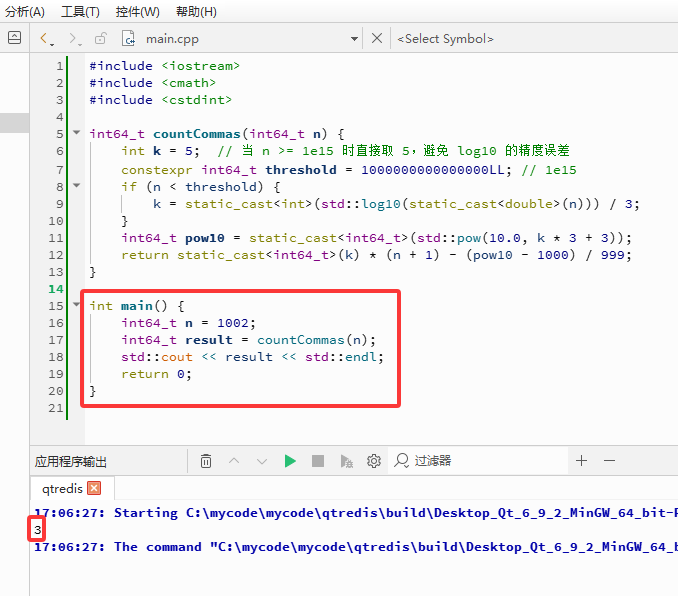Screen dimensions: 678x596
Task: Click the output filter search field
Action: [478, 461]
